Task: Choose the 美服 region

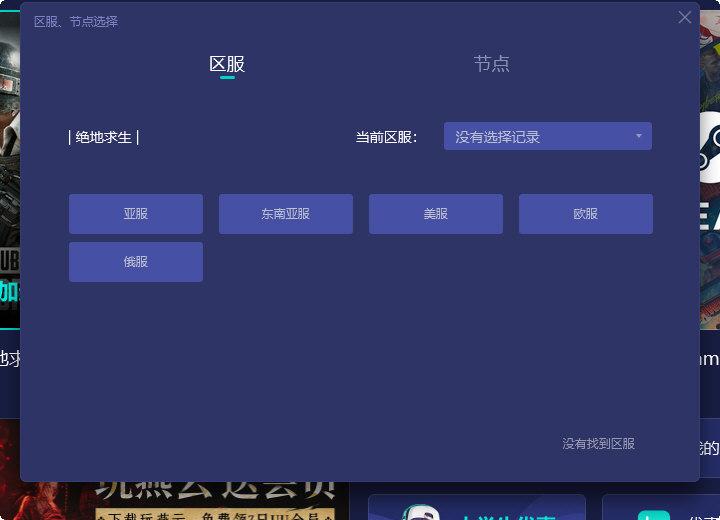Action: pyautogui.click(x=436, y=214)
